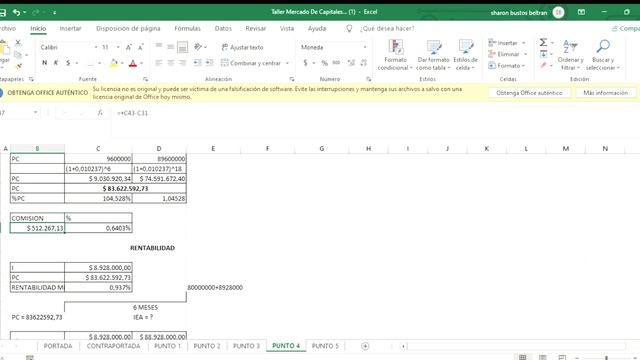Click the text orientation icon
Screen dimensions: 640x360
(x=198, y=47)
